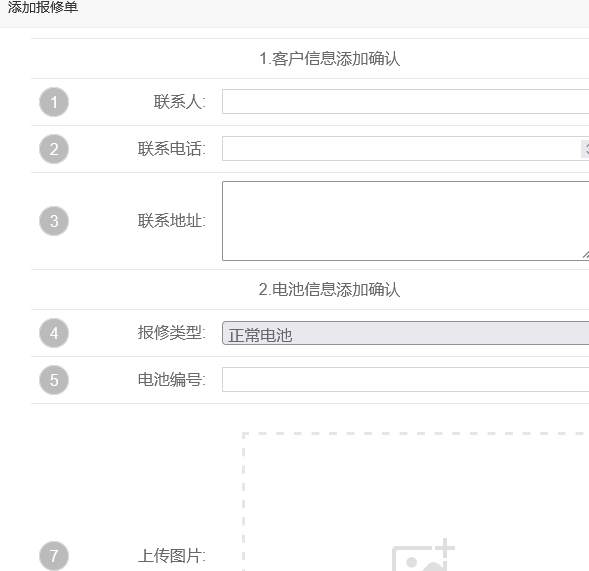Click the step 7 circle badge
The width and height of the screenshot is (589, 571).
click(54, 556)
